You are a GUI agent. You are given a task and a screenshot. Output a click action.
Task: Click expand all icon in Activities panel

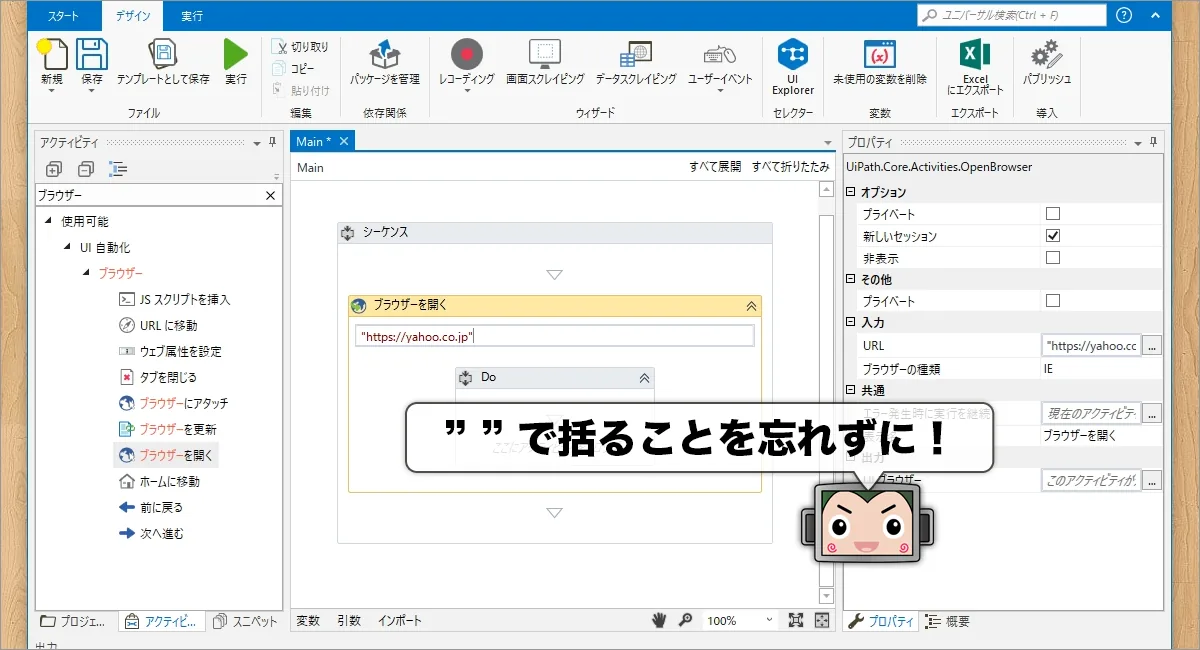[54, 169]
